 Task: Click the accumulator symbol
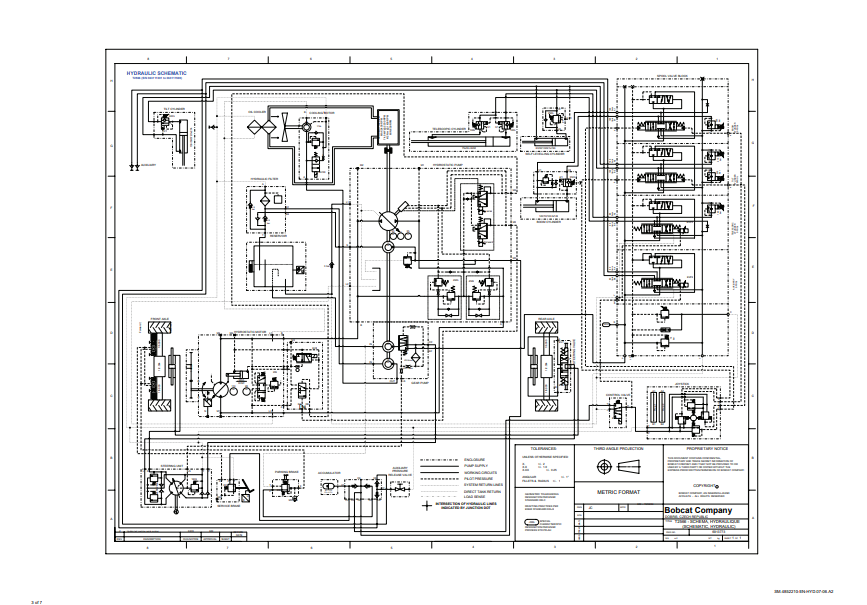click(x=328, y=485)
